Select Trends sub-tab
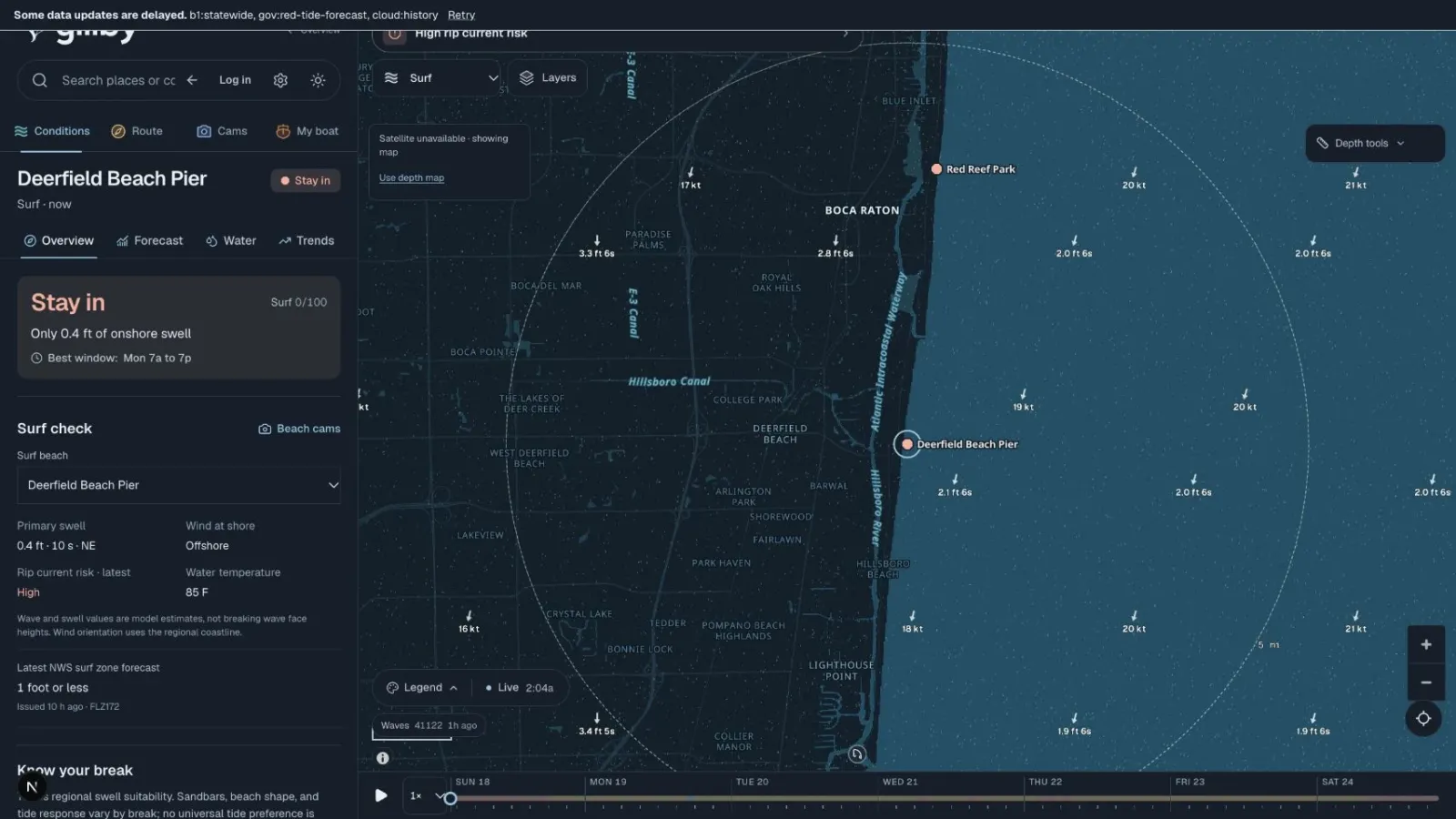 [x=307, y=241]
